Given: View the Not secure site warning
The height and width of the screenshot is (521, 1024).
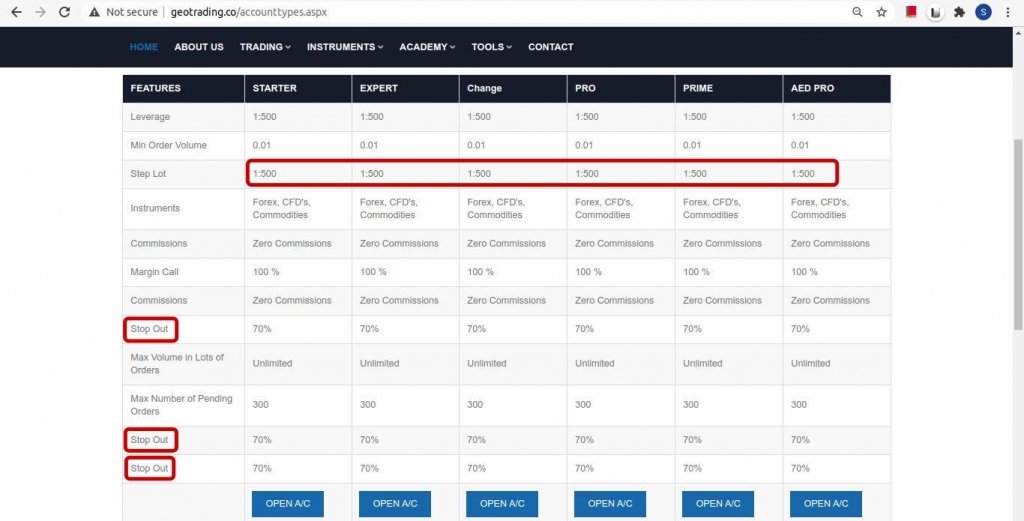Looking at the screenshot, I should (123, 12).
